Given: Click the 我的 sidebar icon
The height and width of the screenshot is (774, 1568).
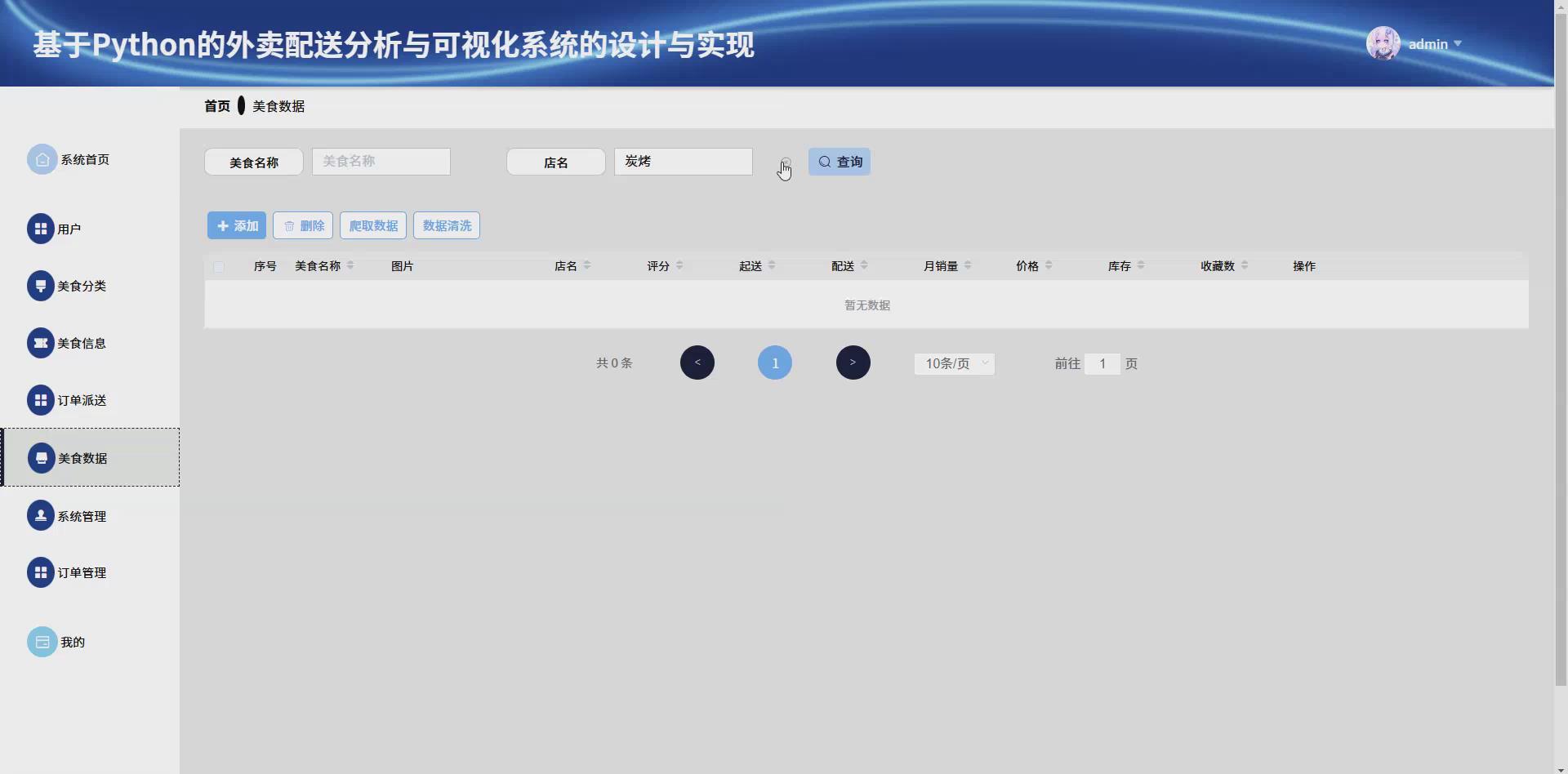Looking at the screenshot, I should tap(42, 642).
